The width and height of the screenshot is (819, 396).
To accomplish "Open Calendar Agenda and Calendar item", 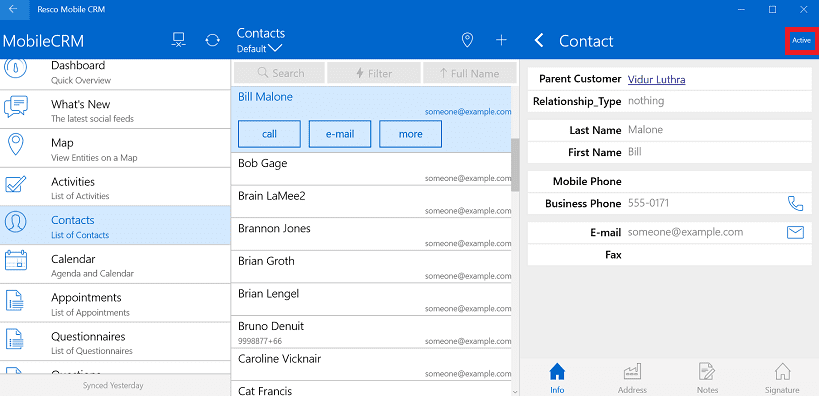I will pyautogui.click(x=115, y=265).
